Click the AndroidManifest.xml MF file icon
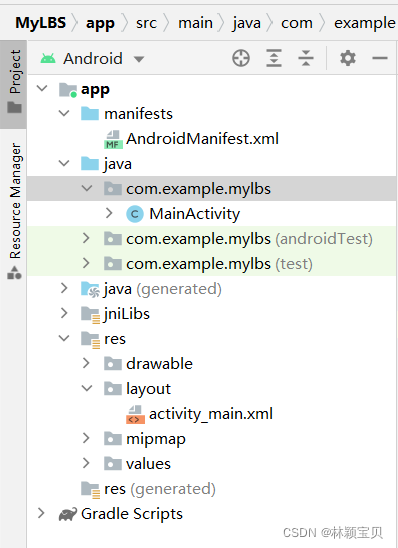 point(113,139)
